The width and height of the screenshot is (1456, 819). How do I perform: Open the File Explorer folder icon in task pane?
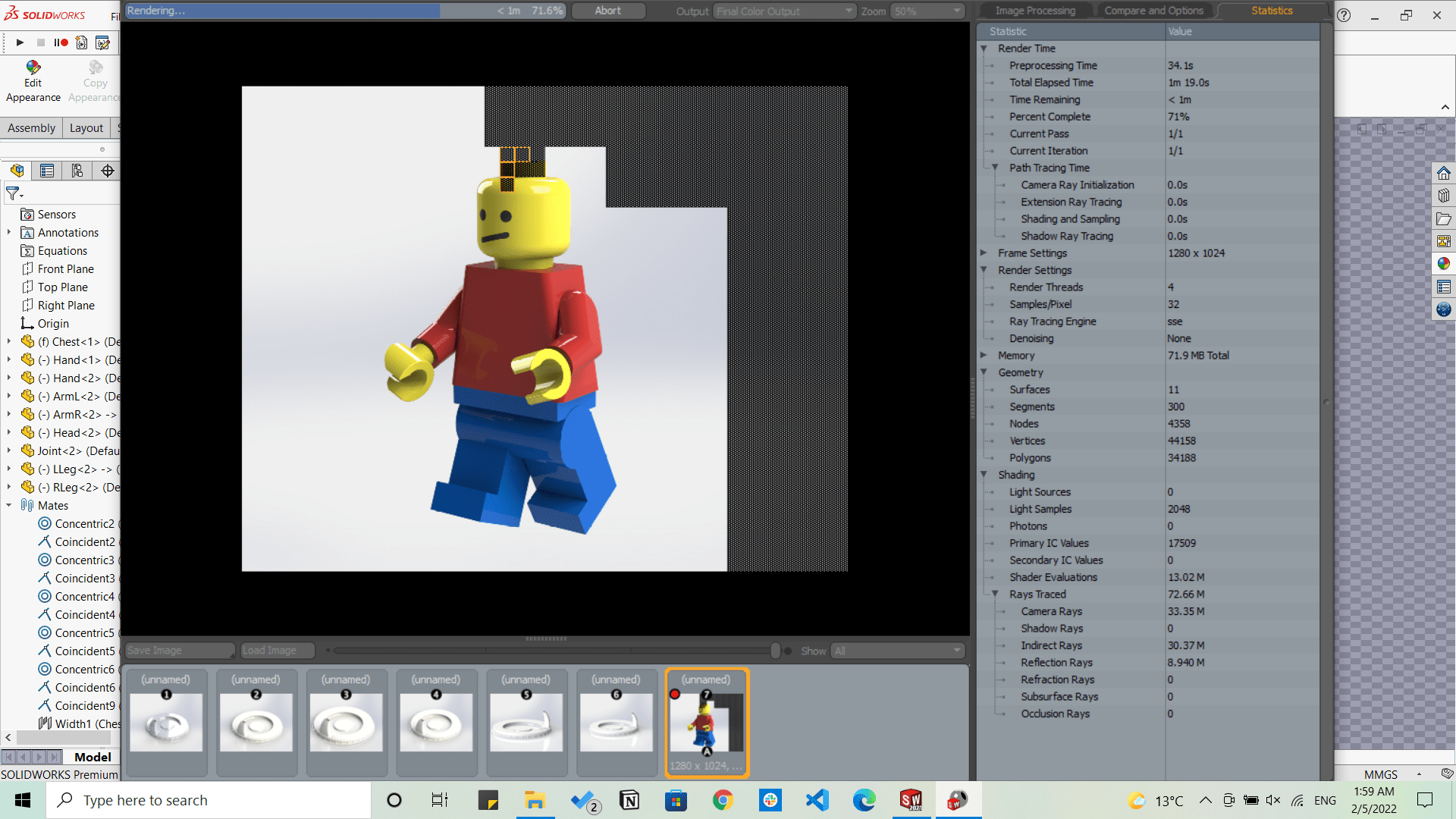1443,218
